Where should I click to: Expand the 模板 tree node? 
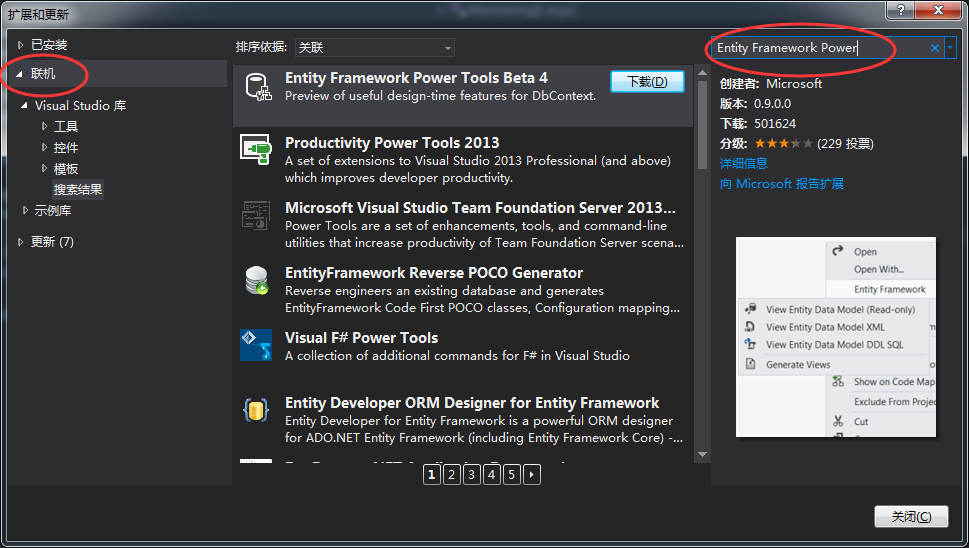click(x=44, y=168)
